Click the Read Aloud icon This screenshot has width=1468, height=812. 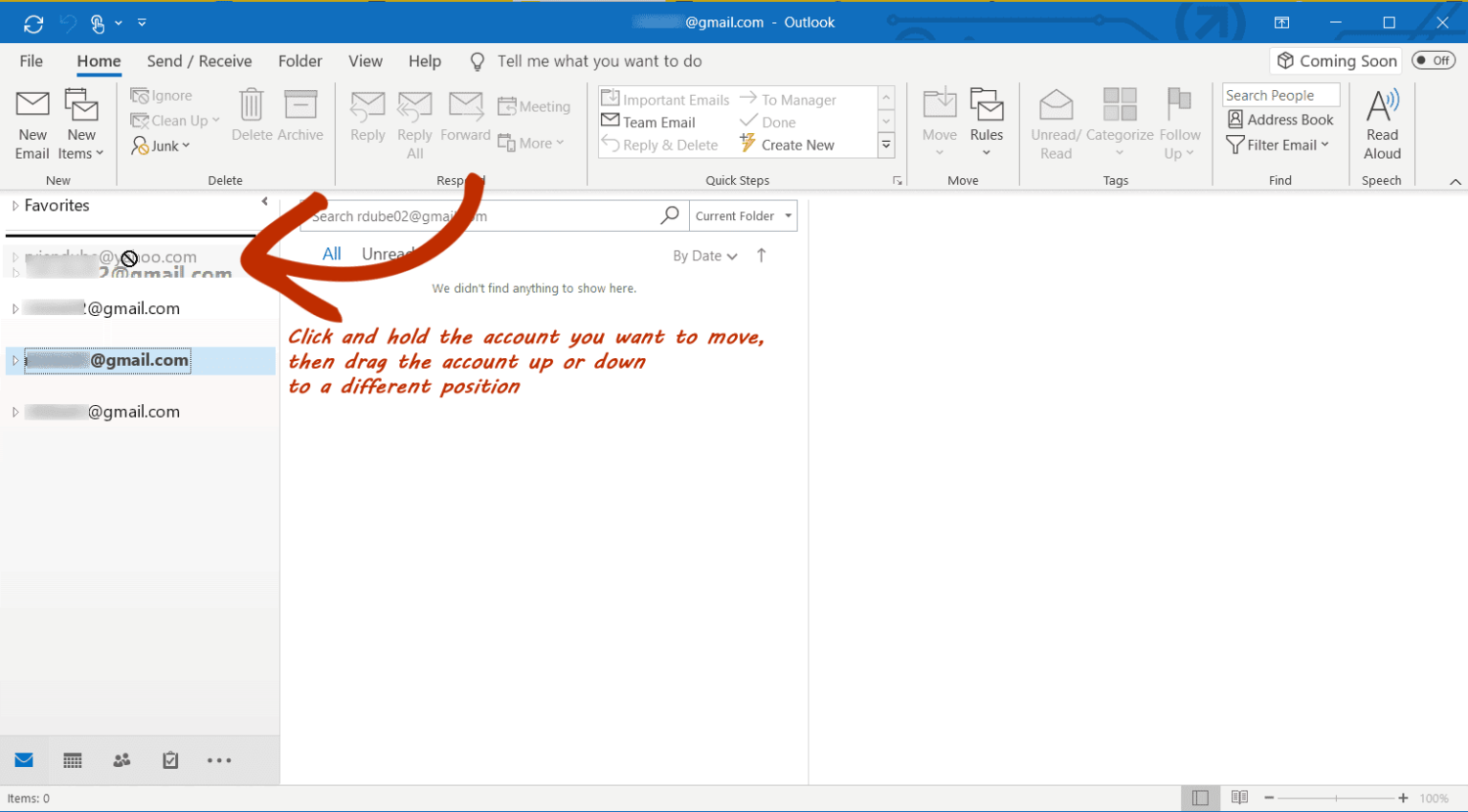[x=1383, y=106]
